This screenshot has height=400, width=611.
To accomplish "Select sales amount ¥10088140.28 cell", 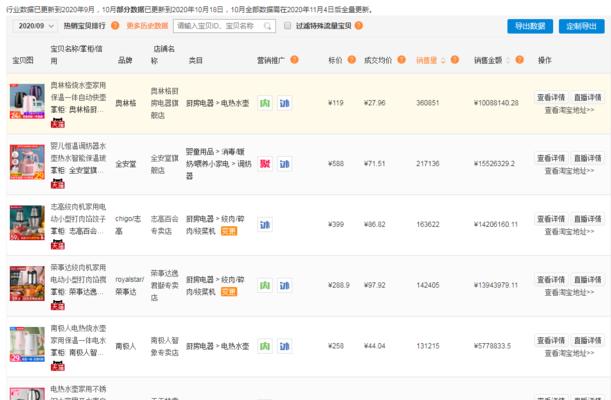I will coord(496,103).
